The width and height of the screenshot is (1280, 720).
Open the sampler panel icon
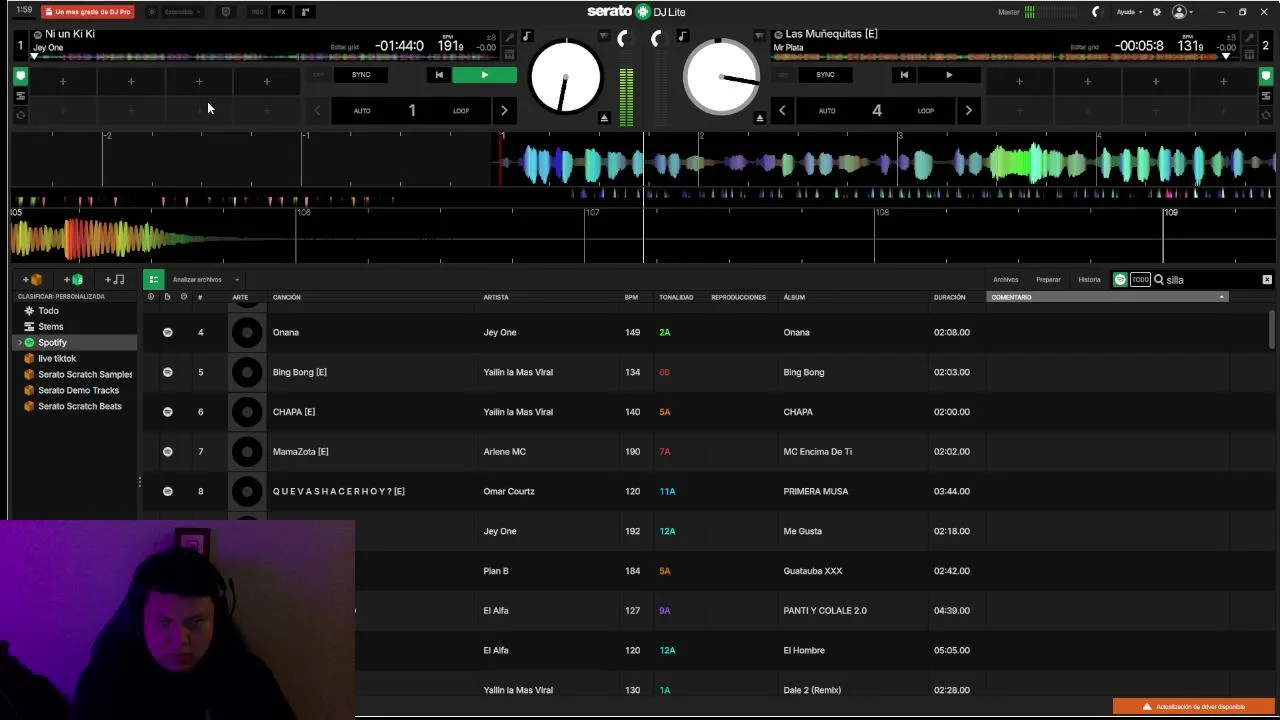(305, 12)
